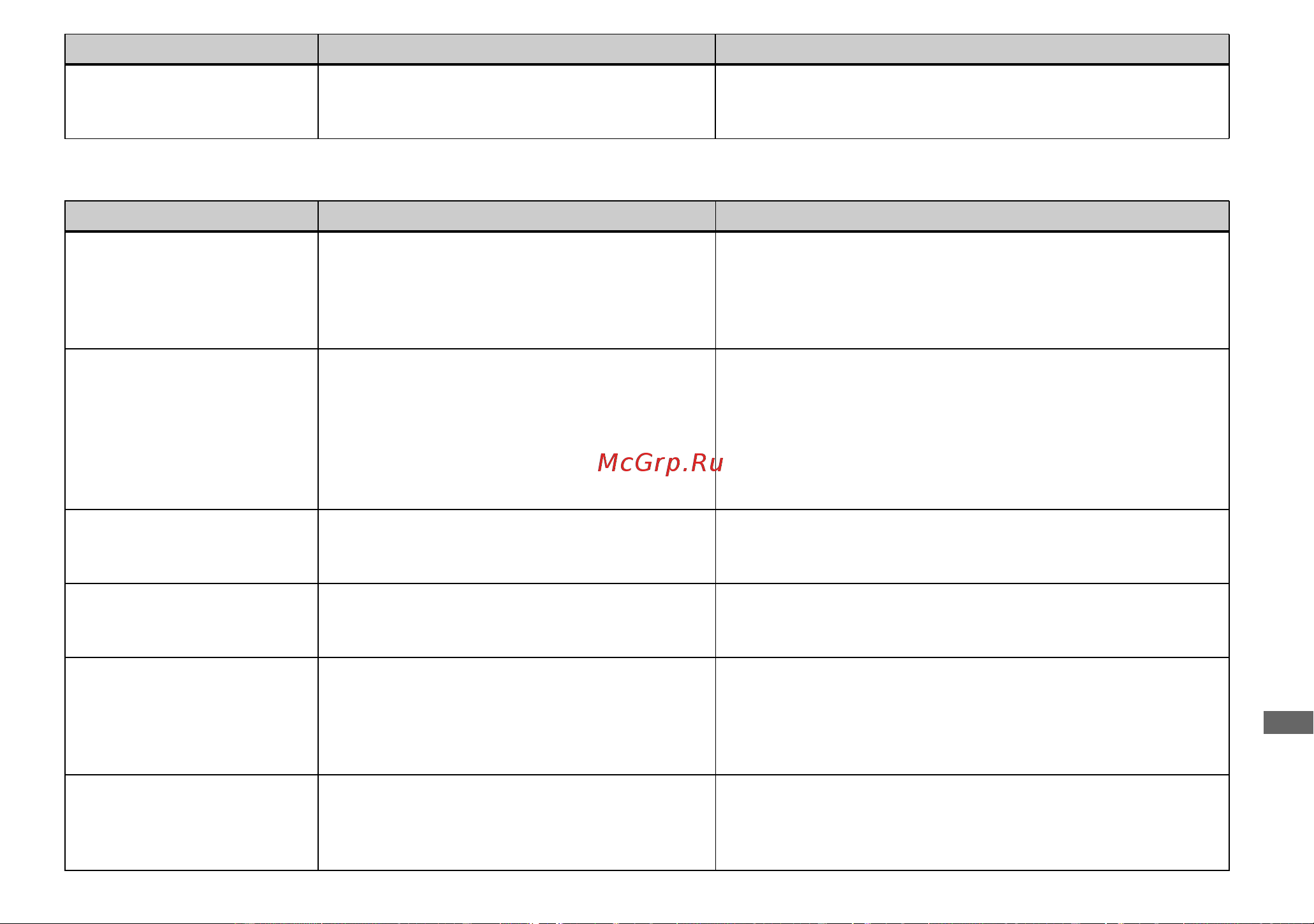The width and height of the screenshot is (1314, 924).
Task: Select lower table first body row, first cell
Action: coord(192,290)
